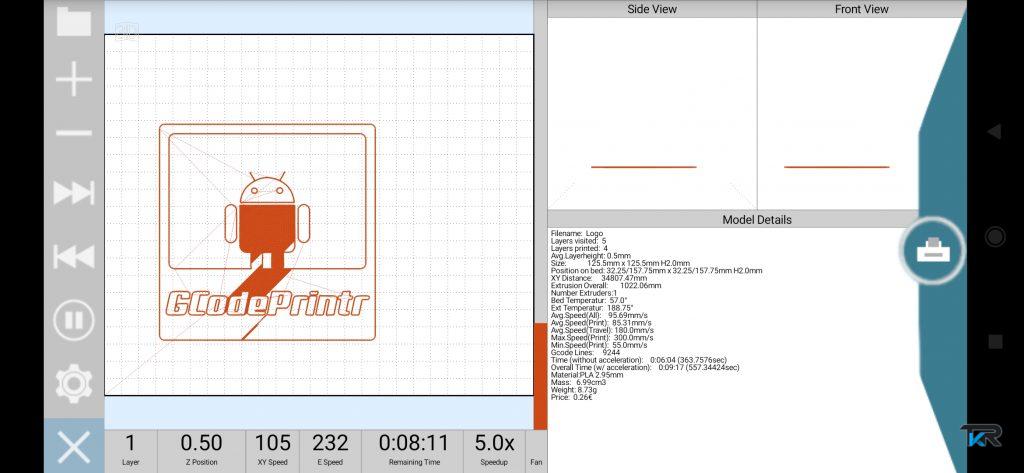The height and width of the screenshot is (473, 1024).
Task: Select the Side View header
Action: point(652,9)
